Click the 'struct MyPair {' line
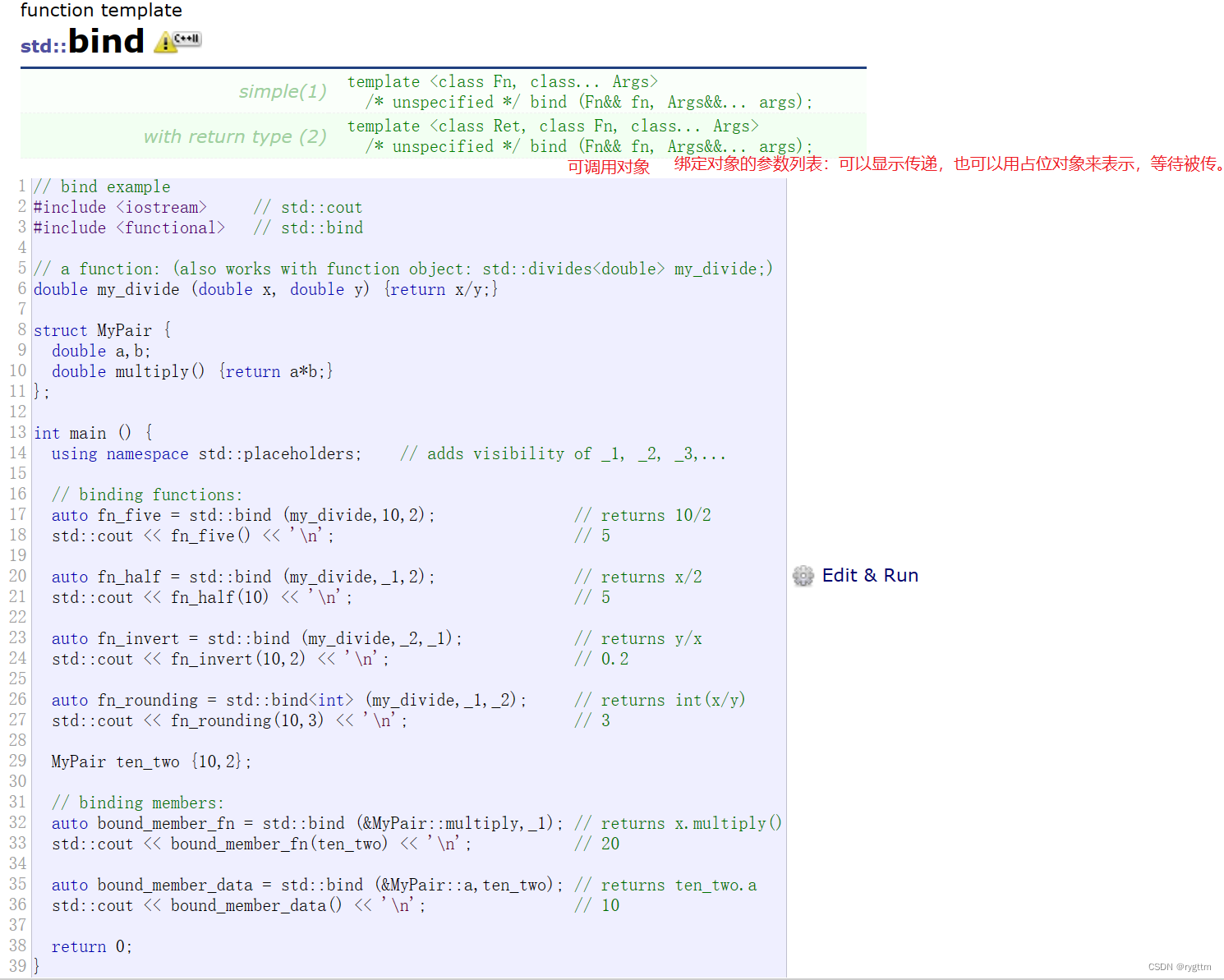The width and height of the screenshot is (1224, 980). [103, 330]
